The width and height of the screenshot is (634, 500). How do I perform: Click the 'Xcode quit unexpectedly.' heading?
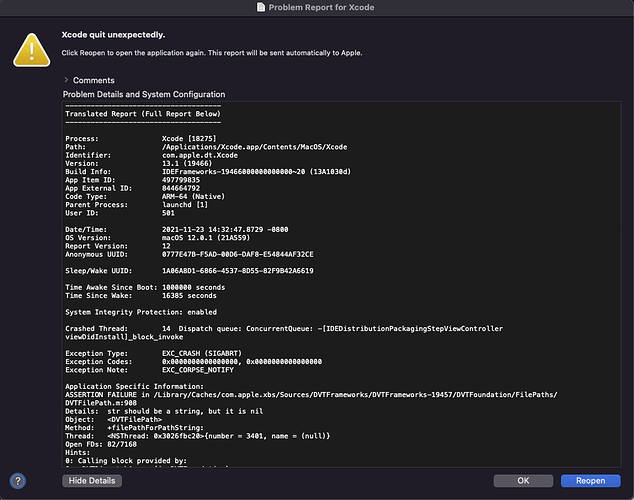point(113,35)
